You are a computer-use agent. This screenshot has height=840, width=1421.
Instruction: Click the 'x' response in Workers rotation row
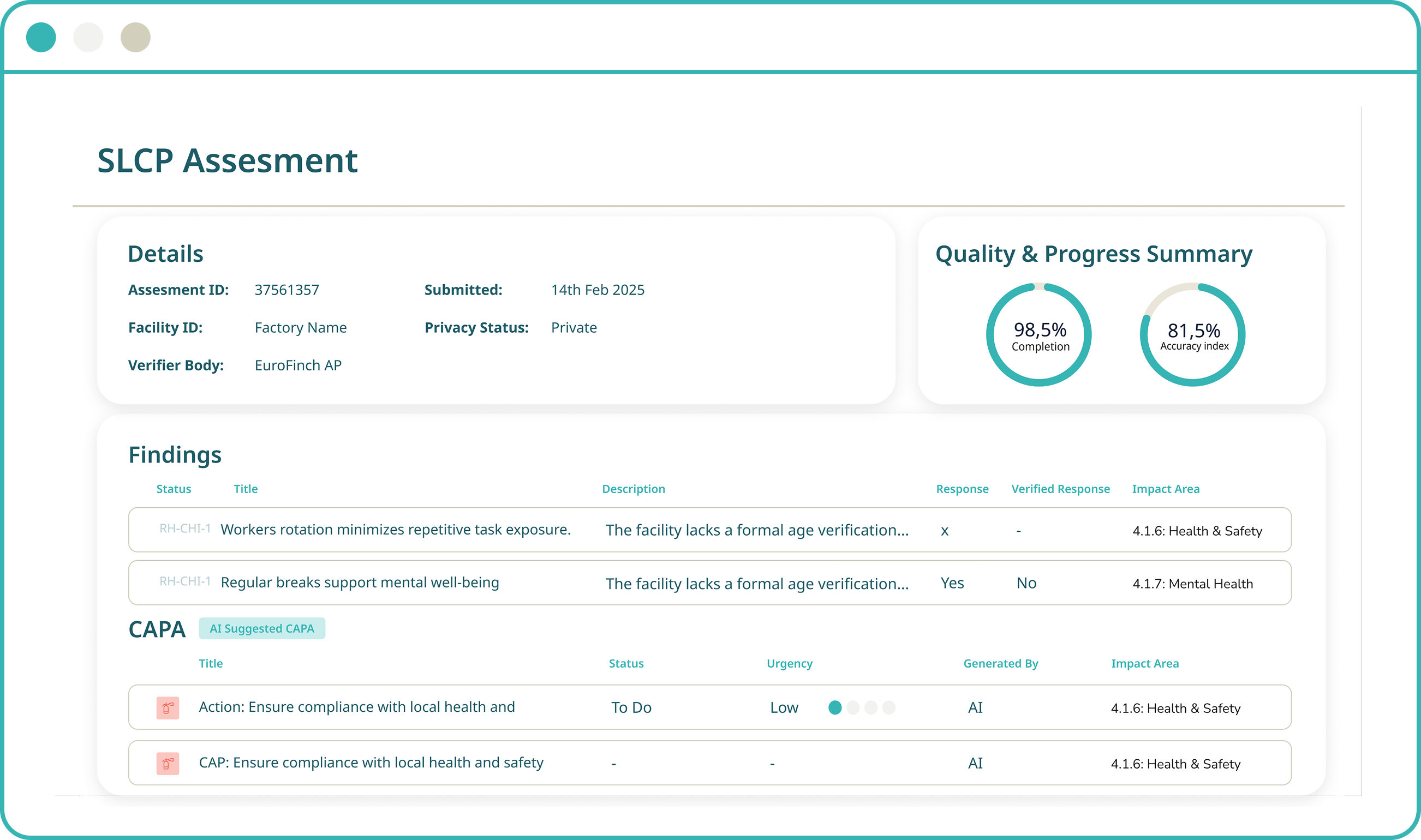(x=944, y=531)
